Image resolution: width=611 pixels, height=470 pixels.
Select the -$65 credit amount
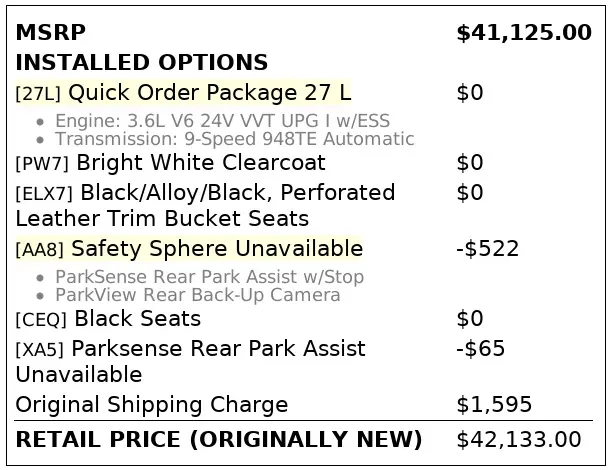[x=480, y=349]
